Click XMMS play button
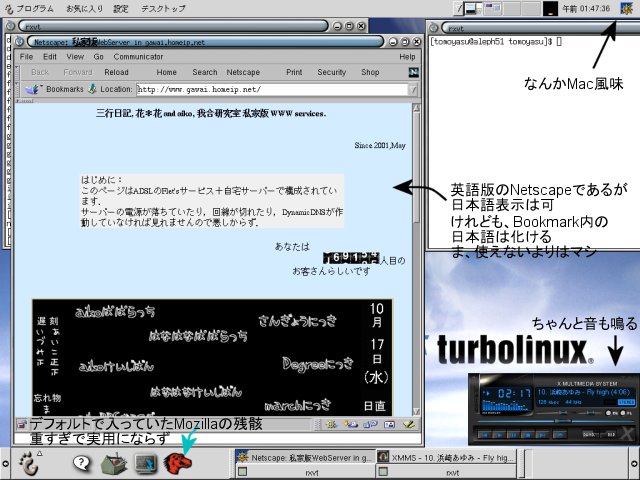The width and height of the screenshot is (640, 480). (500, 435)
